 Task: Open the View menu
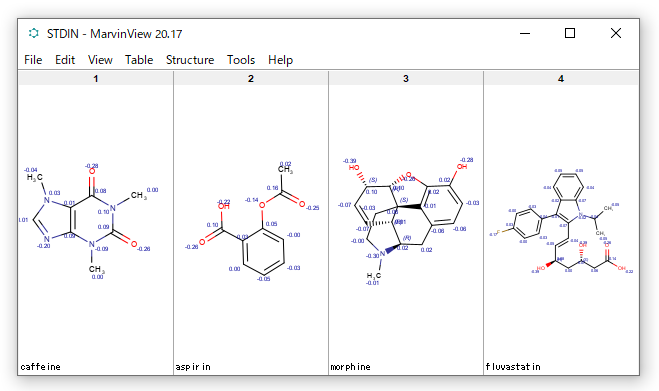[x=100, y=60]
